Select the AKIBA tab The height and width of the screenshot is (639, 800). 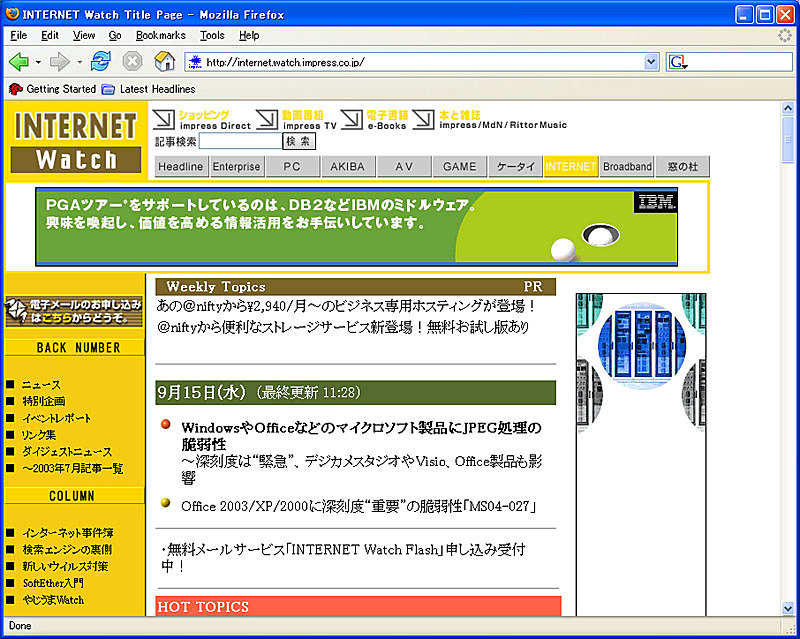(347, 166)
